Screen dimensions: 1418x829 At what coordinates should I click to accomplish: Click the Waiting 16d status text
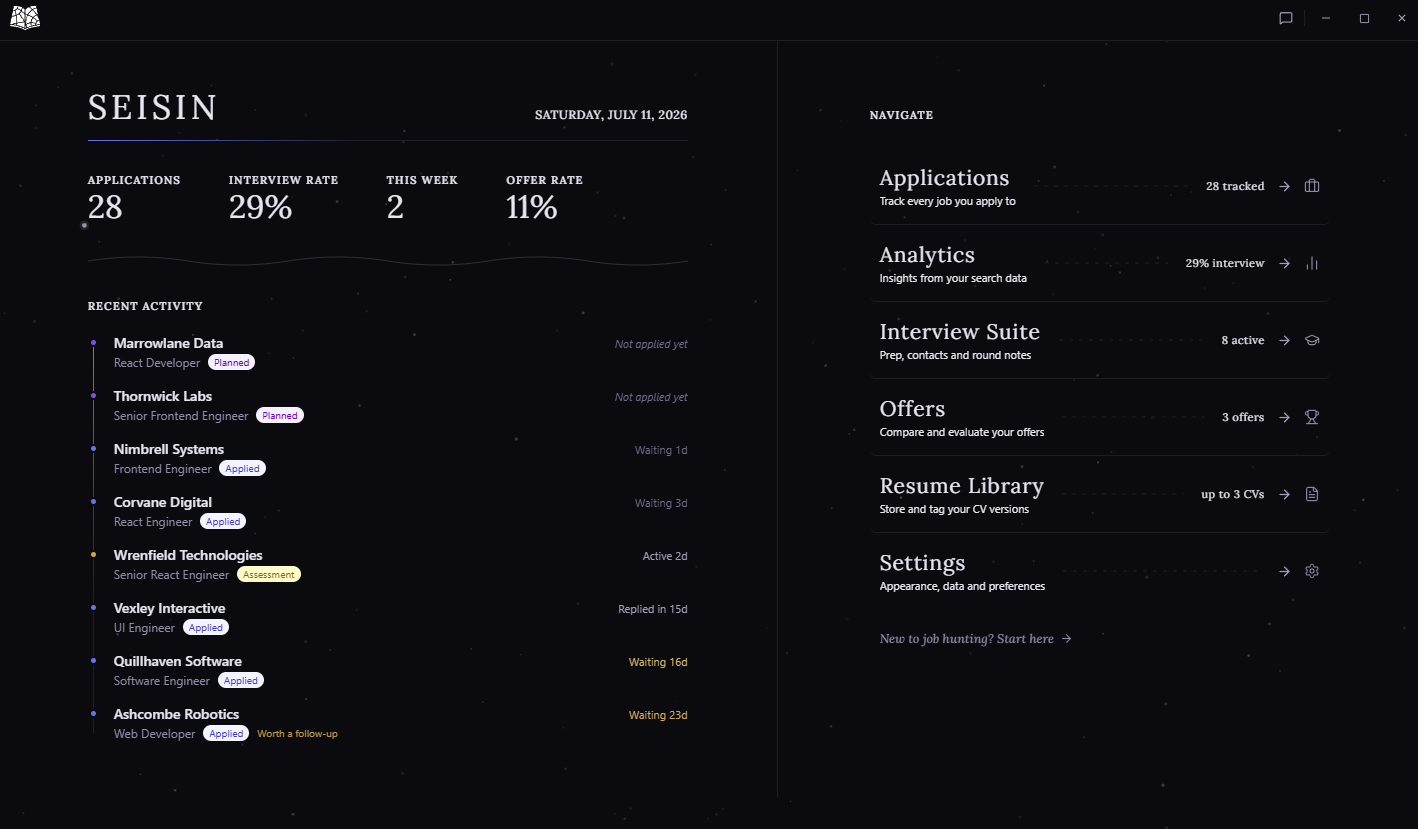pos(658,662)
